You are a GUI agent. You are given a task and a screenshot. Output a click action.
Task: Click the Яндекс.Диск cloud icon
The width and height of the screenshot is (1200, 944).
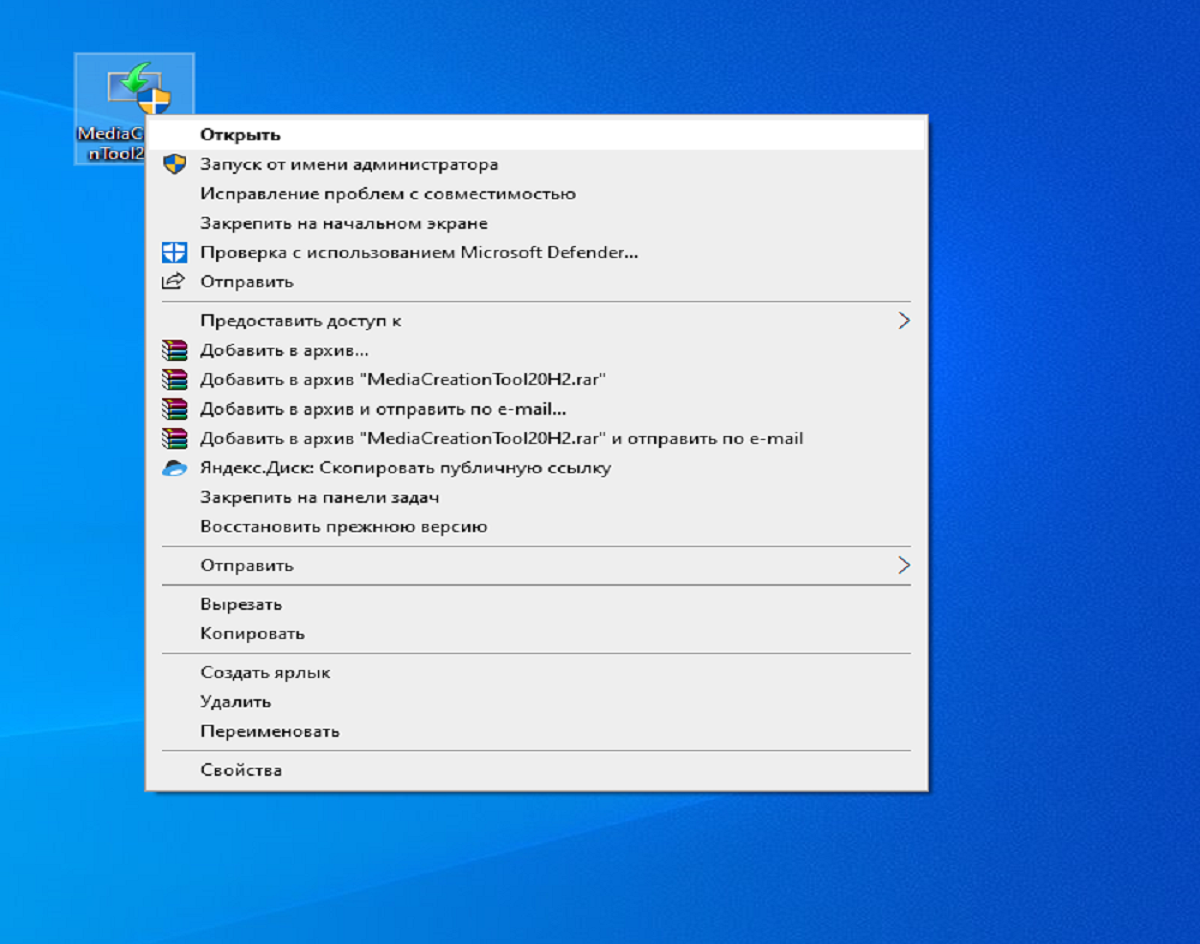point(174,467)
